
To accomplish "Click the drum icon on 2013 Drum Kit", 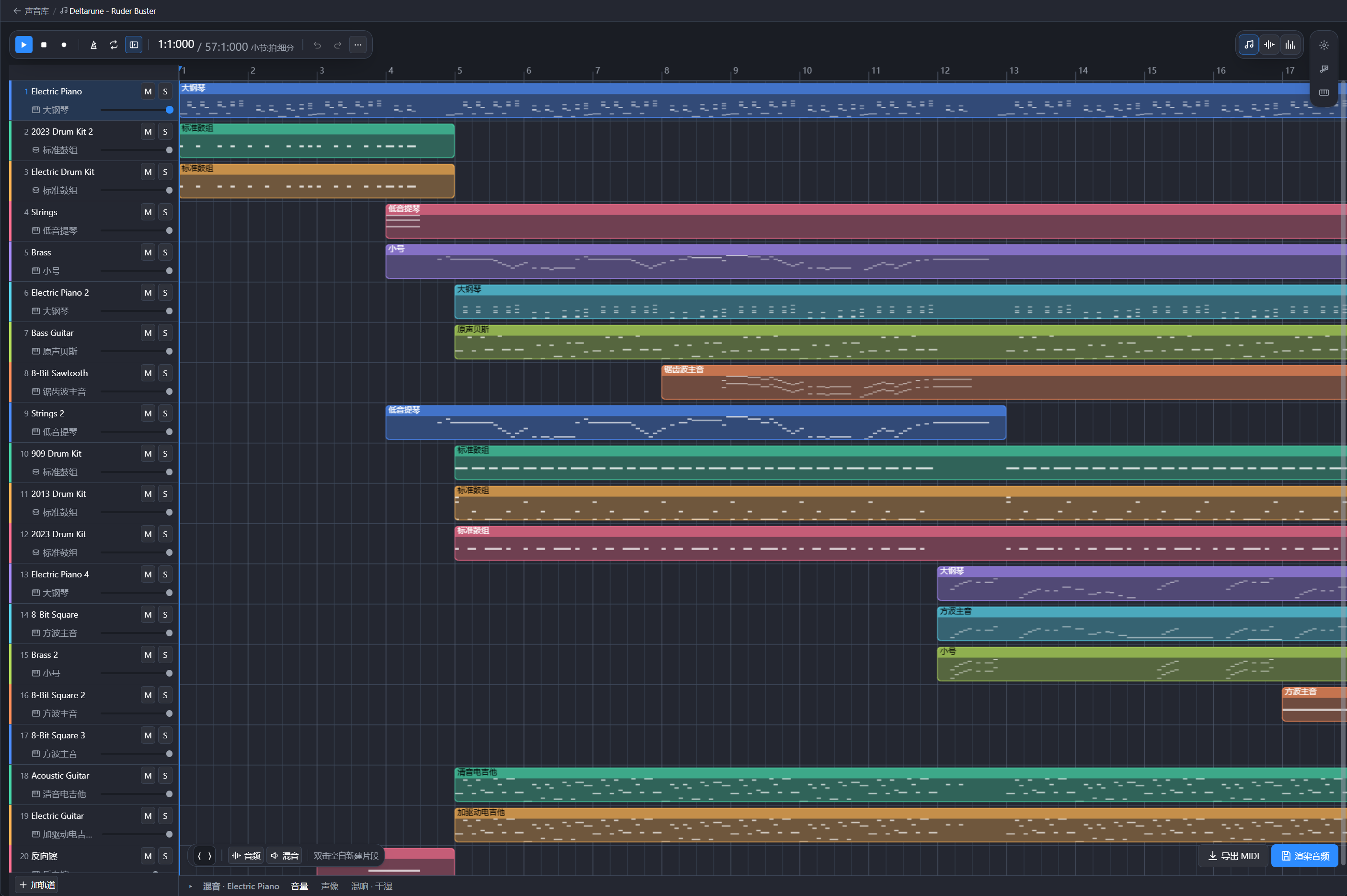I will pyautogui.click(x=35, y=513).
